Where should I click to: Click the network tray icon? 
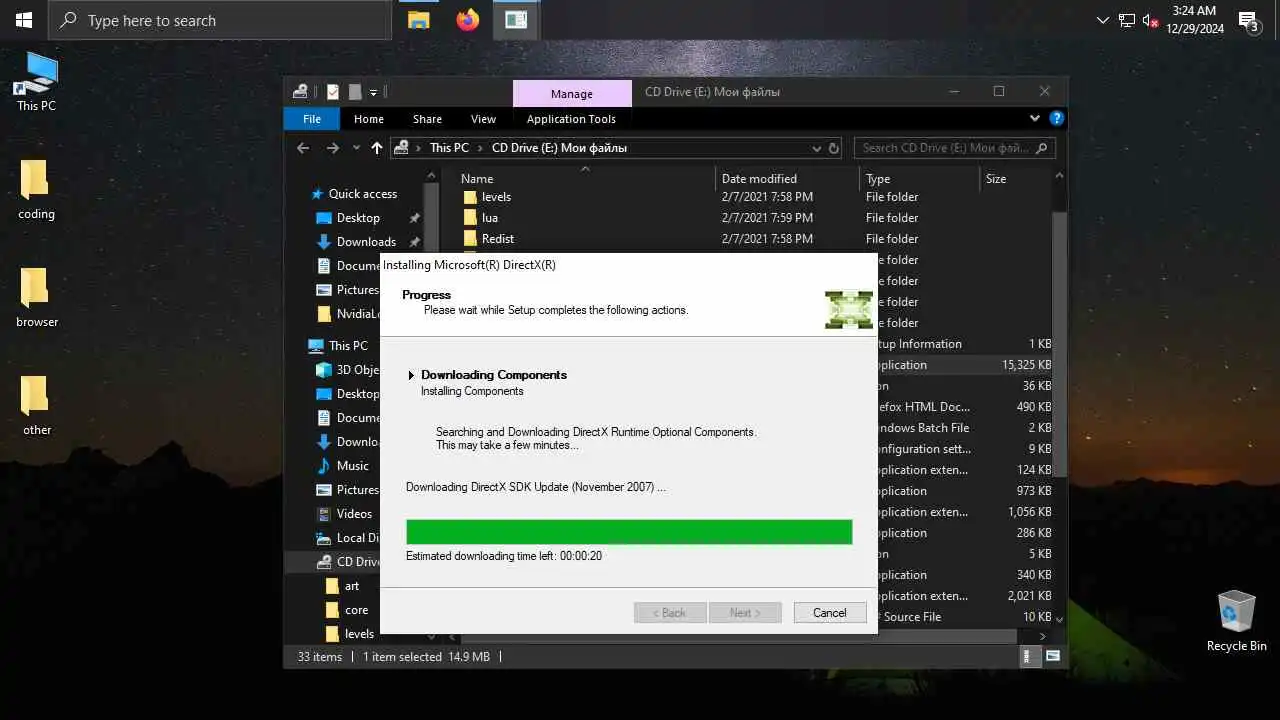[1127, 20]
